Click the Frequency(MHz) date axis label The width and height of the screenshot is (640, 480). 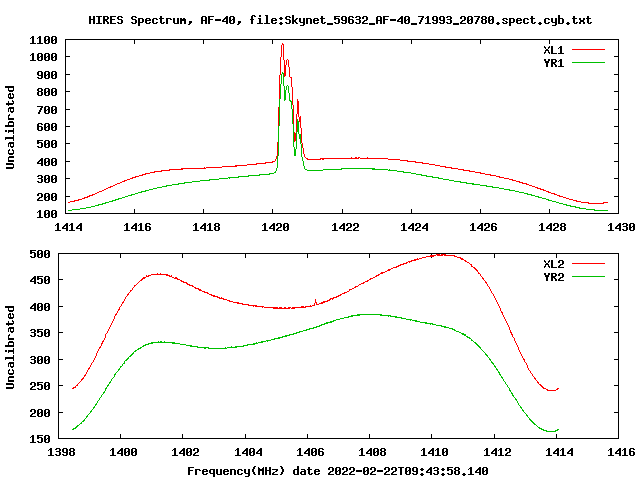(x=338, y=471)
